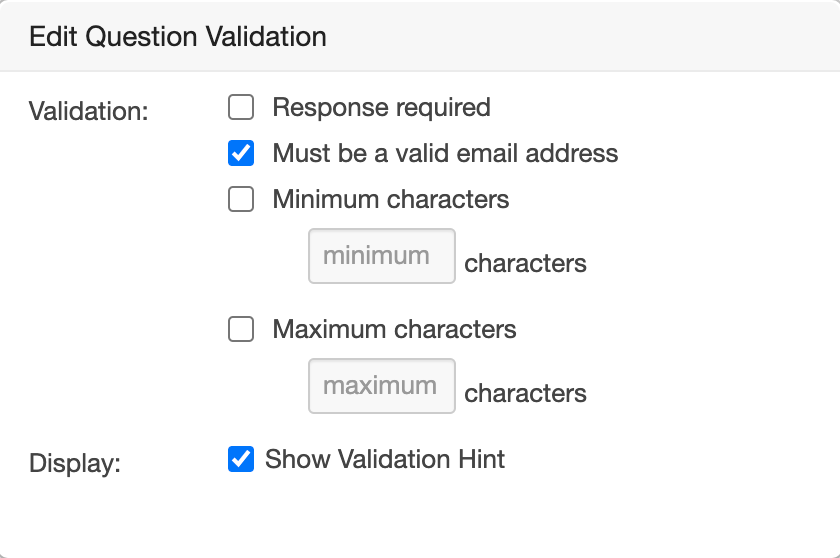Disable the Show Validation Hint checkbox
Viewport: 840px width, 558px height.
[241, 460]
